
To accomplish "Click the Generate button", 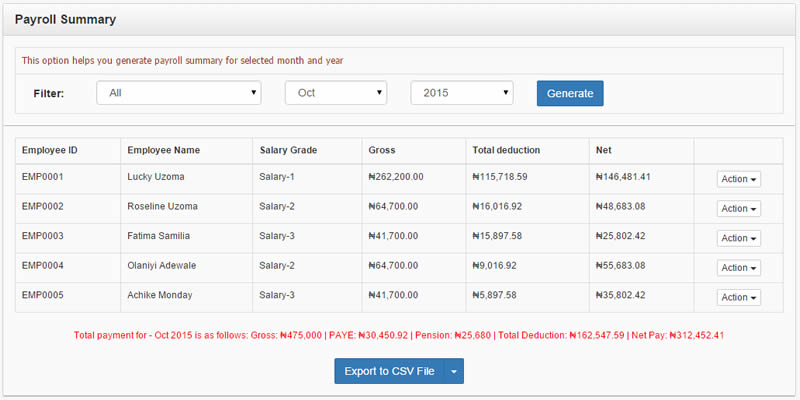I will pyautogui.click(x=570, y=93).
